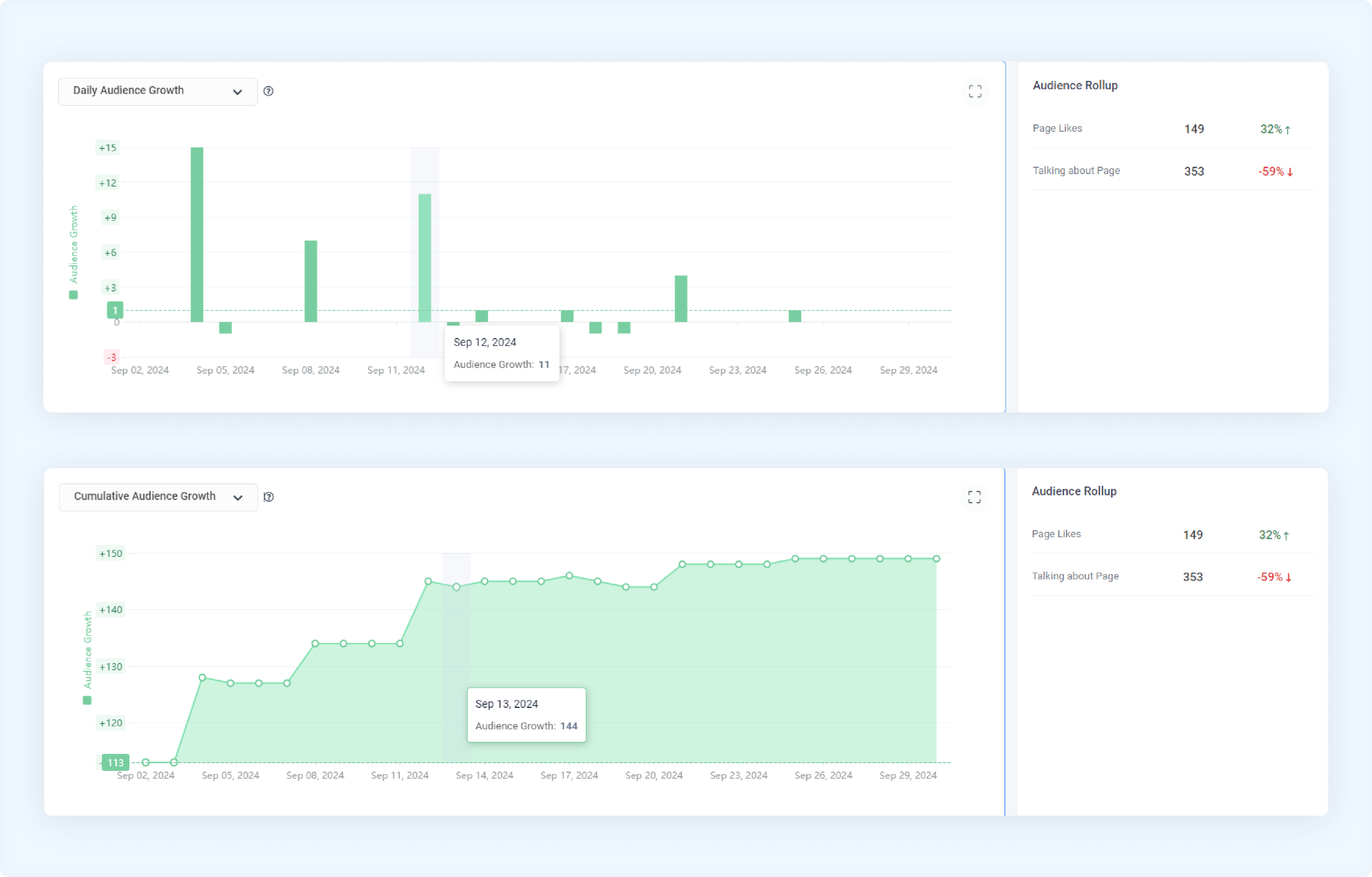Screen dimensions: 1372x877
Task: Click the Sep 12 data point on the cumulative line
Action: tap(429, 581)
